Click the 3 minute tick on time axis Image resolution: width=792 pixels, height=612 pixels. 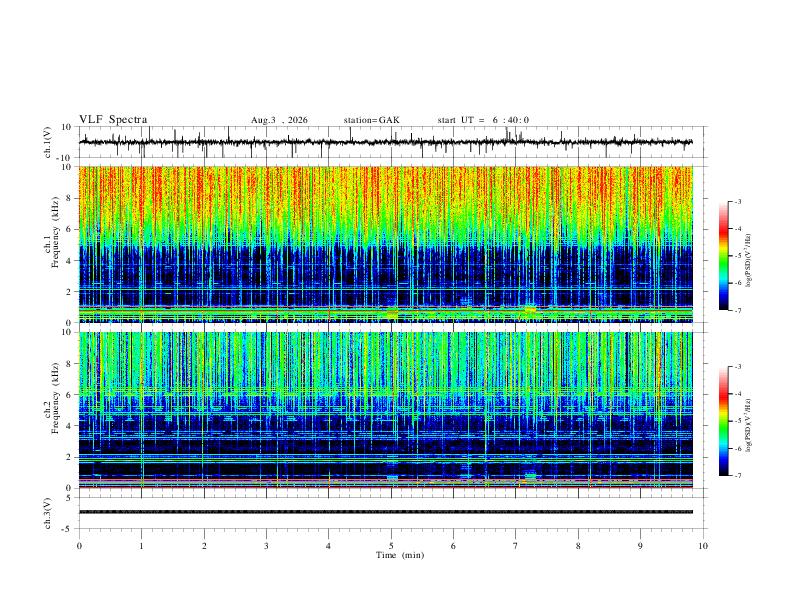pyautogui.click(x=266, y=546)
